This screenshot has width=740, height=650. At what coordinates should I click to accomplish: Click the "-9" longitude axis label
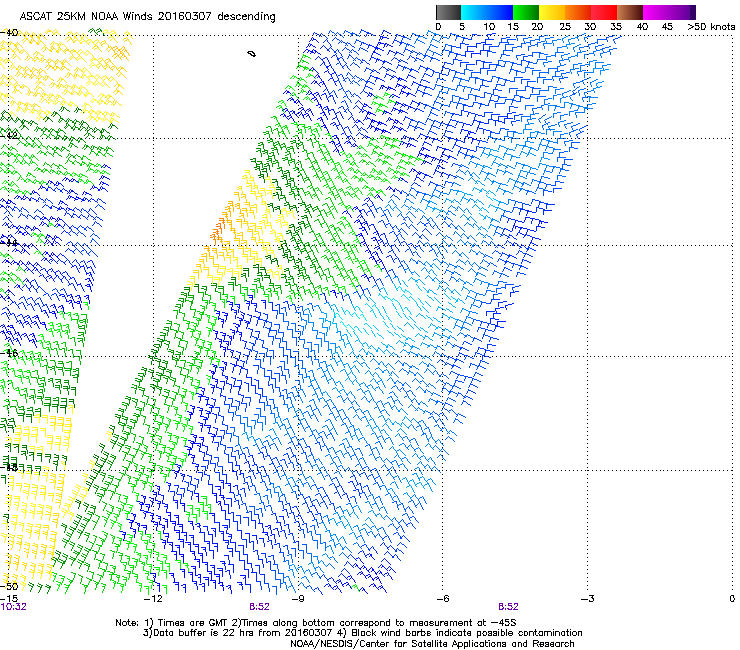click(x=298, y=599)
